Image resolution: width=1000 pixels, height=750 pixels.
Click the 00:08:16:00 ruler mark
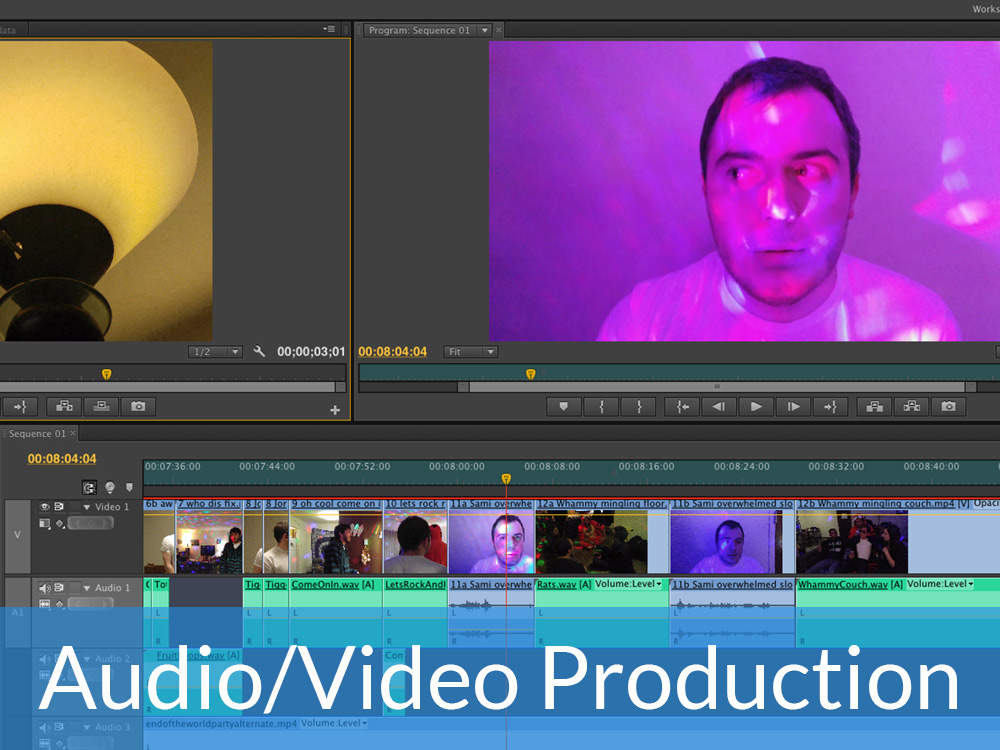click(x=646, y=466)
